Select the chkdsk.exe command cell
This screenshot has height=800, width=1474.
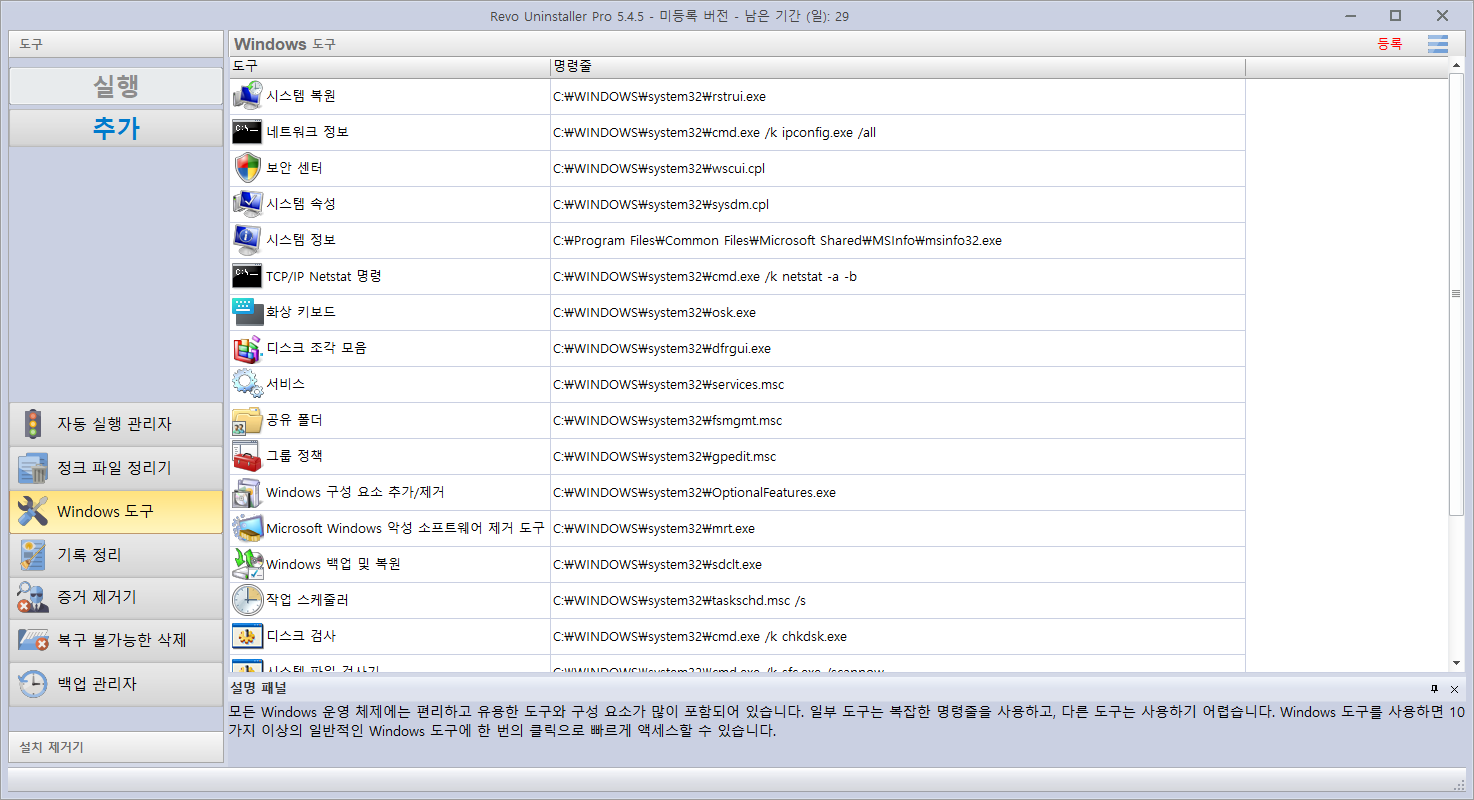(898, 637)
